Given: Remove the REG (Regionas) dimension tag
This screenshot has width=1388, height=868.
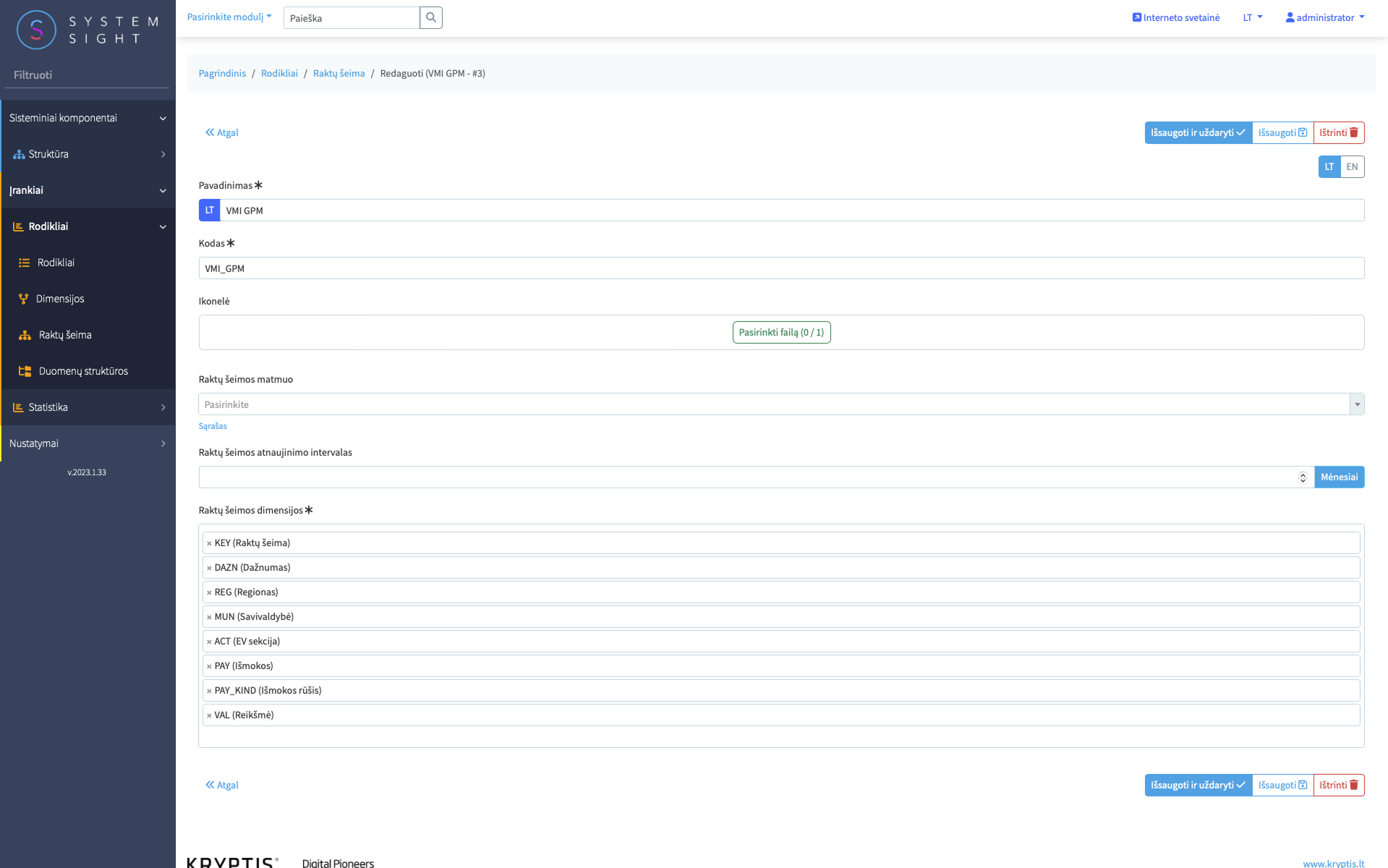Looking at the screenshot, I should 209,592.
